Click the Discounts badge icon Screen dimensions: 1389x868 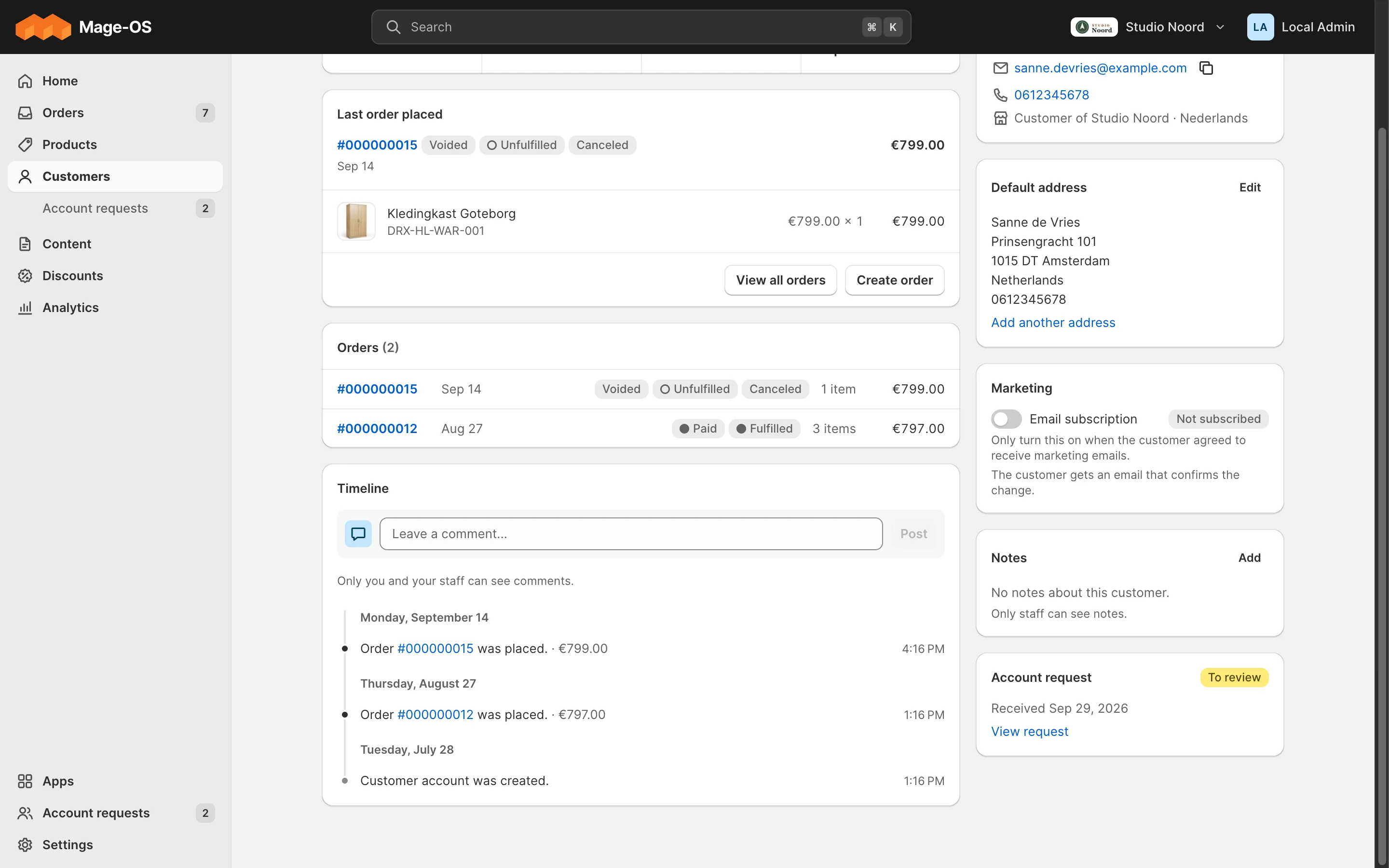[25, 275]
